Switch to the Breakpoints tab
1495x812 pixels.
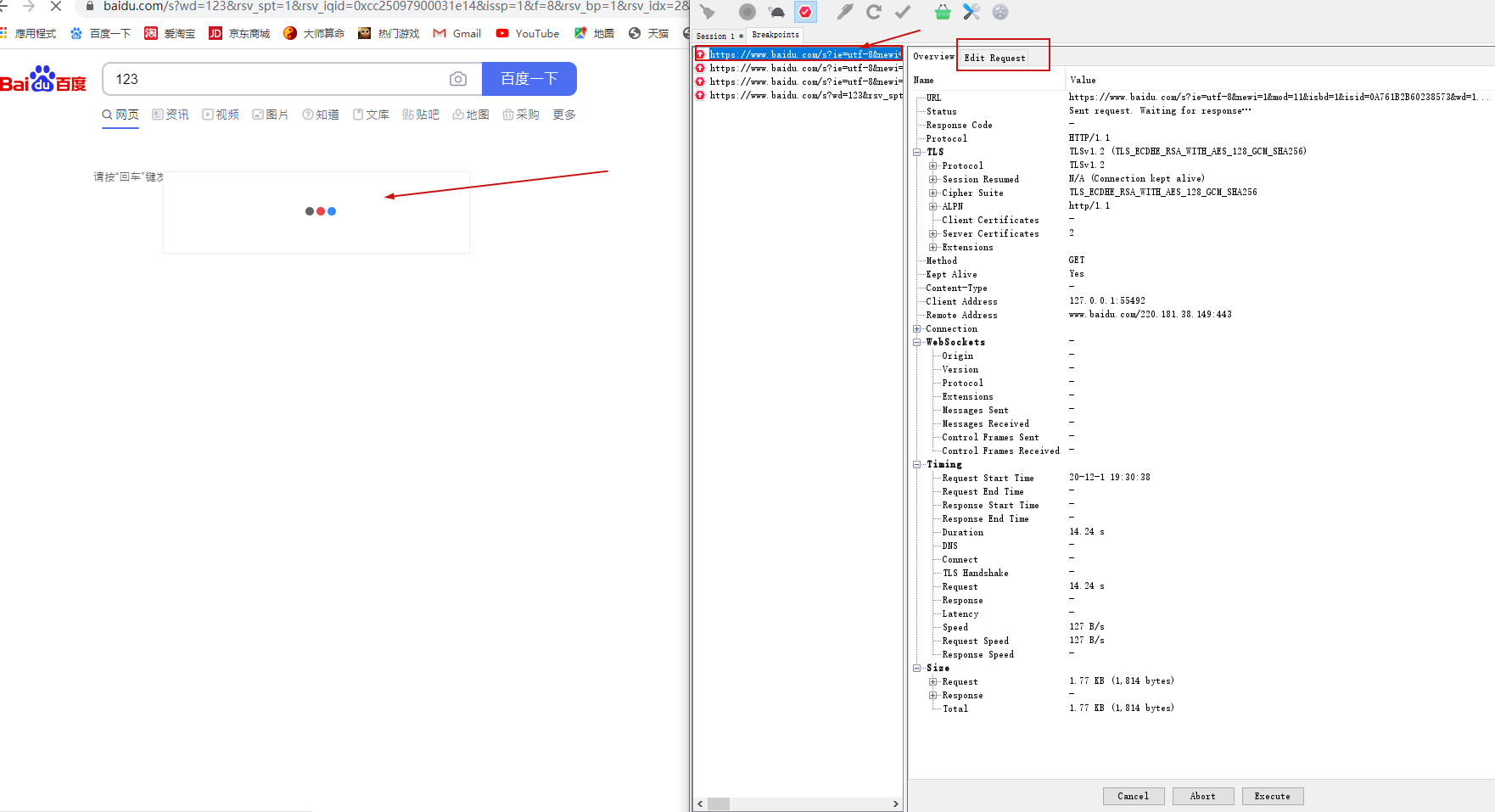[x=775, y=35]
